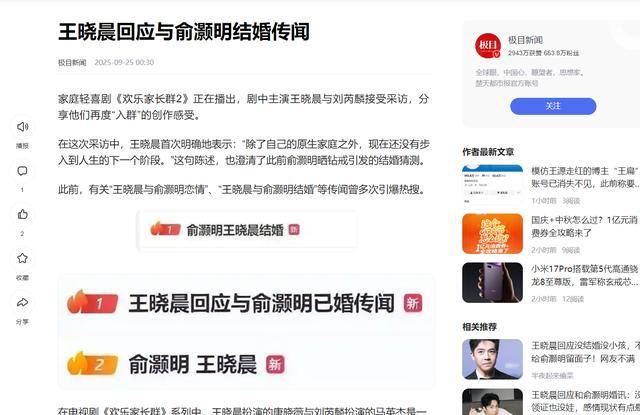Open 国庆+中秋怎么过 article title

(x=584, y=226)
